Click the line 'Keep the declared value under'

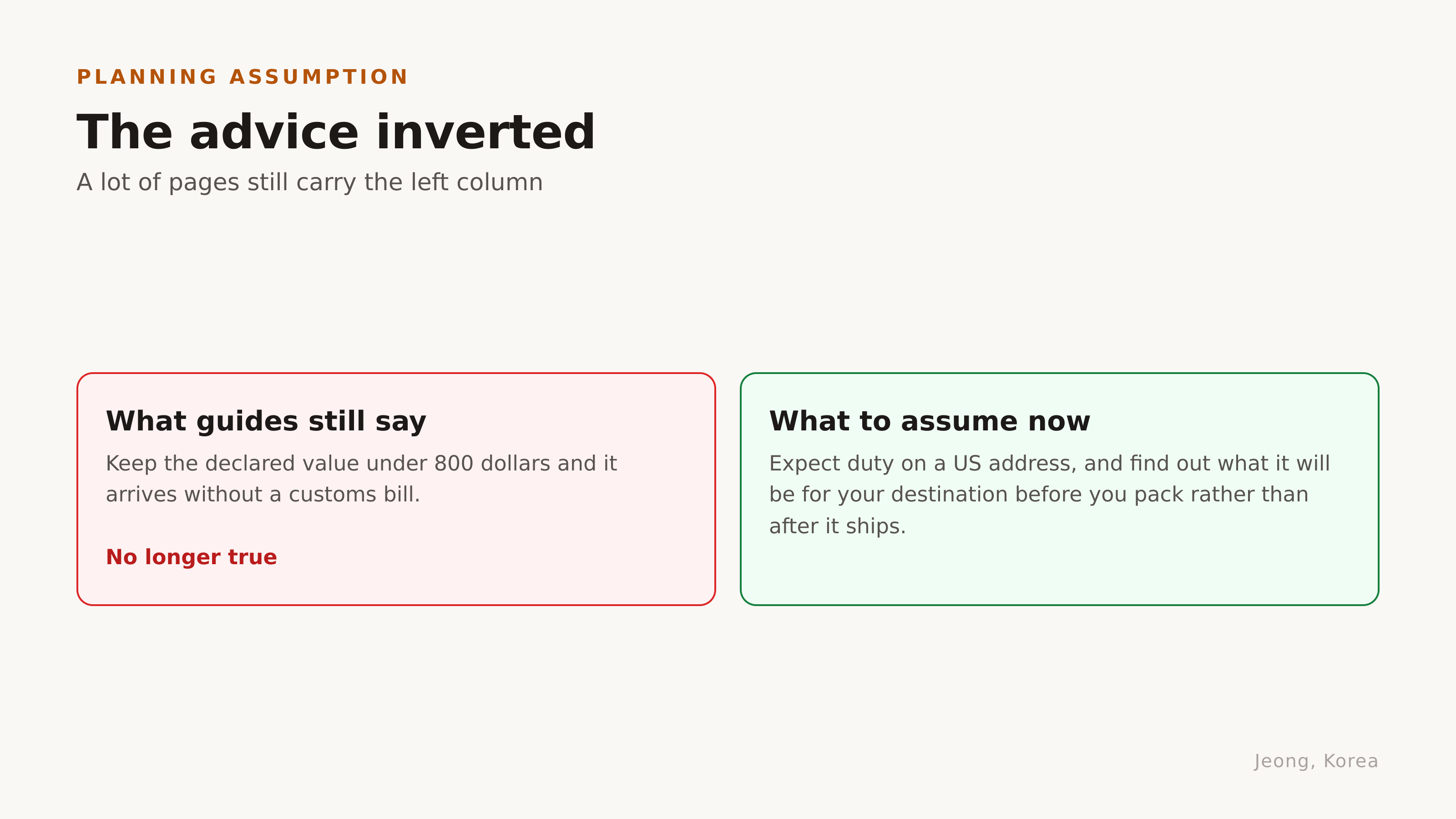coord(361,464)
